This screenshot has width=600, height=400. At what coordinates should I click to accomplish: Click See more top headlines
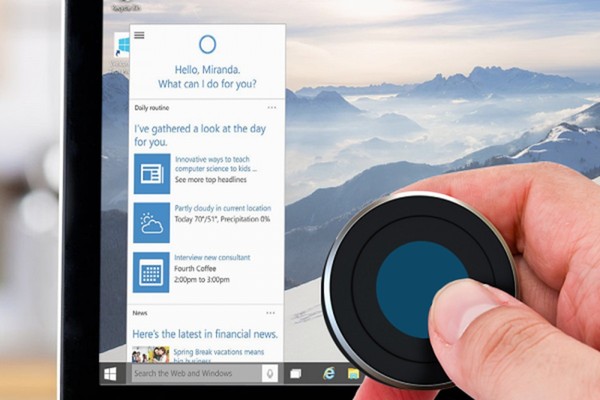211,180
